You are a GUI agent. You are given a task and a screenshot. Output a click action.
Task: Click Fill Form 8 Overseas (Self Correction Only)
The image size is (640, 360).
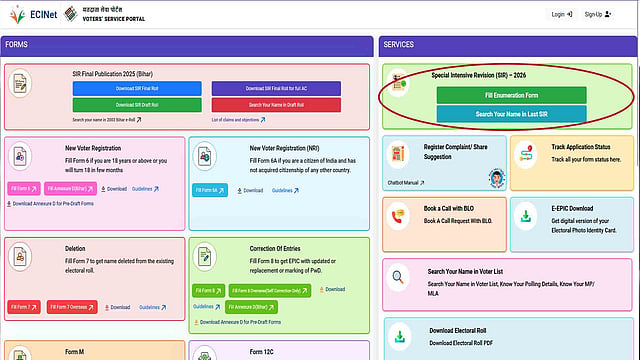[270, 291]
